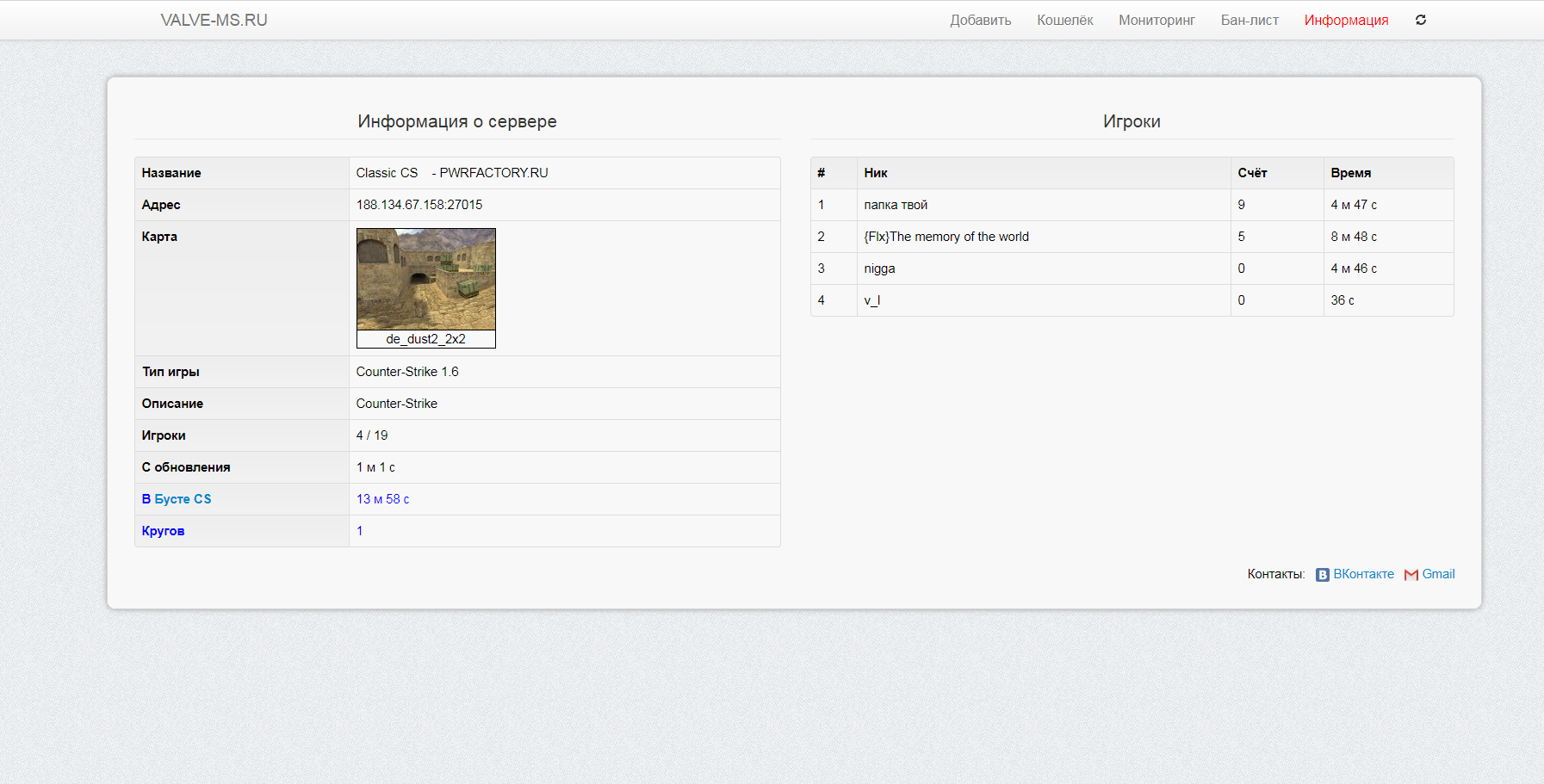Click the Счёт column header
The image size is (1544, 784).
pyautogui.click(x=1252, y=173)
